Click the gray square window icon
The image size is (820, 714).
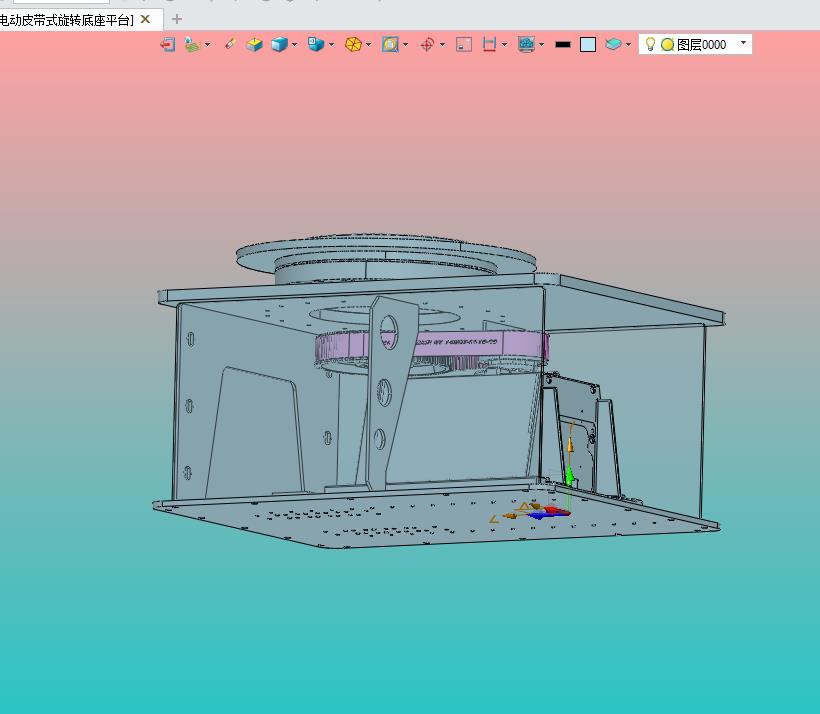(x=464, y=44)
